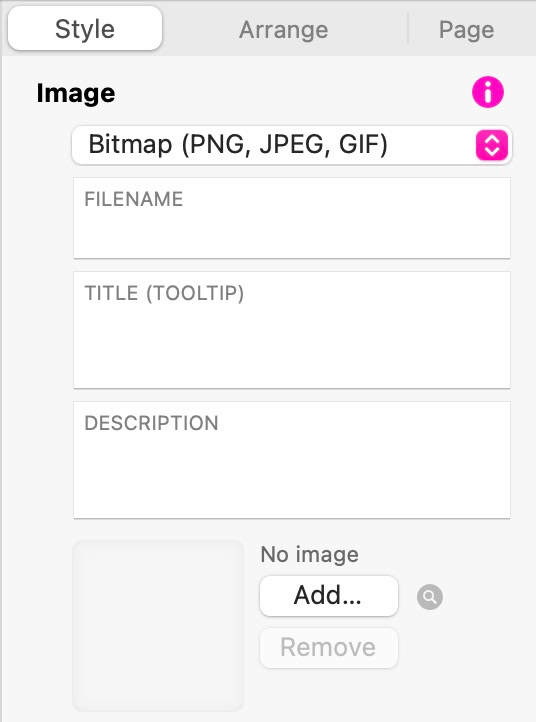Focus the DESCRIPTION text area
The width and height of the screenshot is (536, 722).
tap(292, 460)
